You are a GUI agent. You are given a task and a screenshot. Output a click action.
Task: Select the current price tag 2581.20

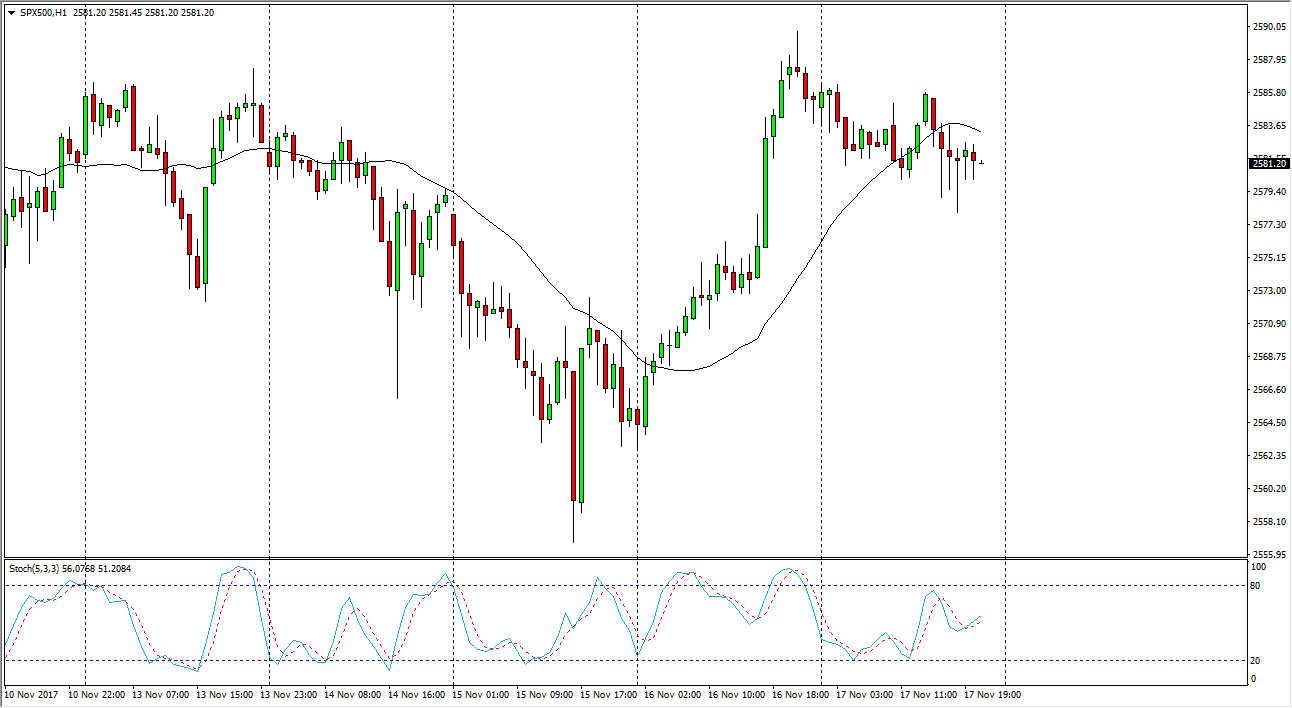coord(1268,164)
